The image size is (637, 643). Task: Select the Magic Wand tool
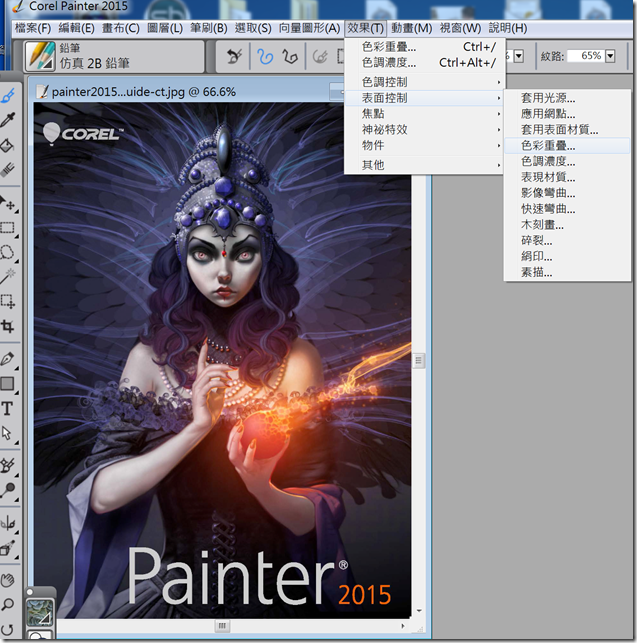point(8,276)
